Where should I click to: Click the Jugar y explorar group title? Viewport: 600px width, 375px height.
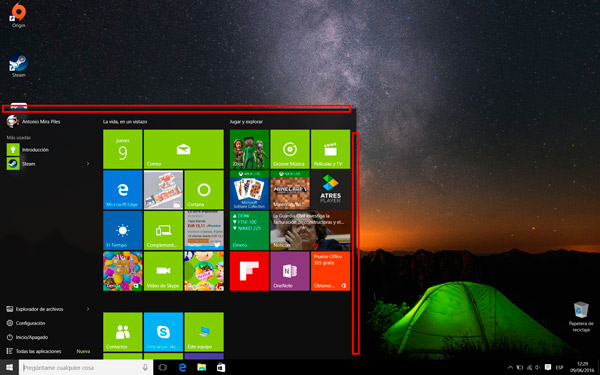click(246, 122)
